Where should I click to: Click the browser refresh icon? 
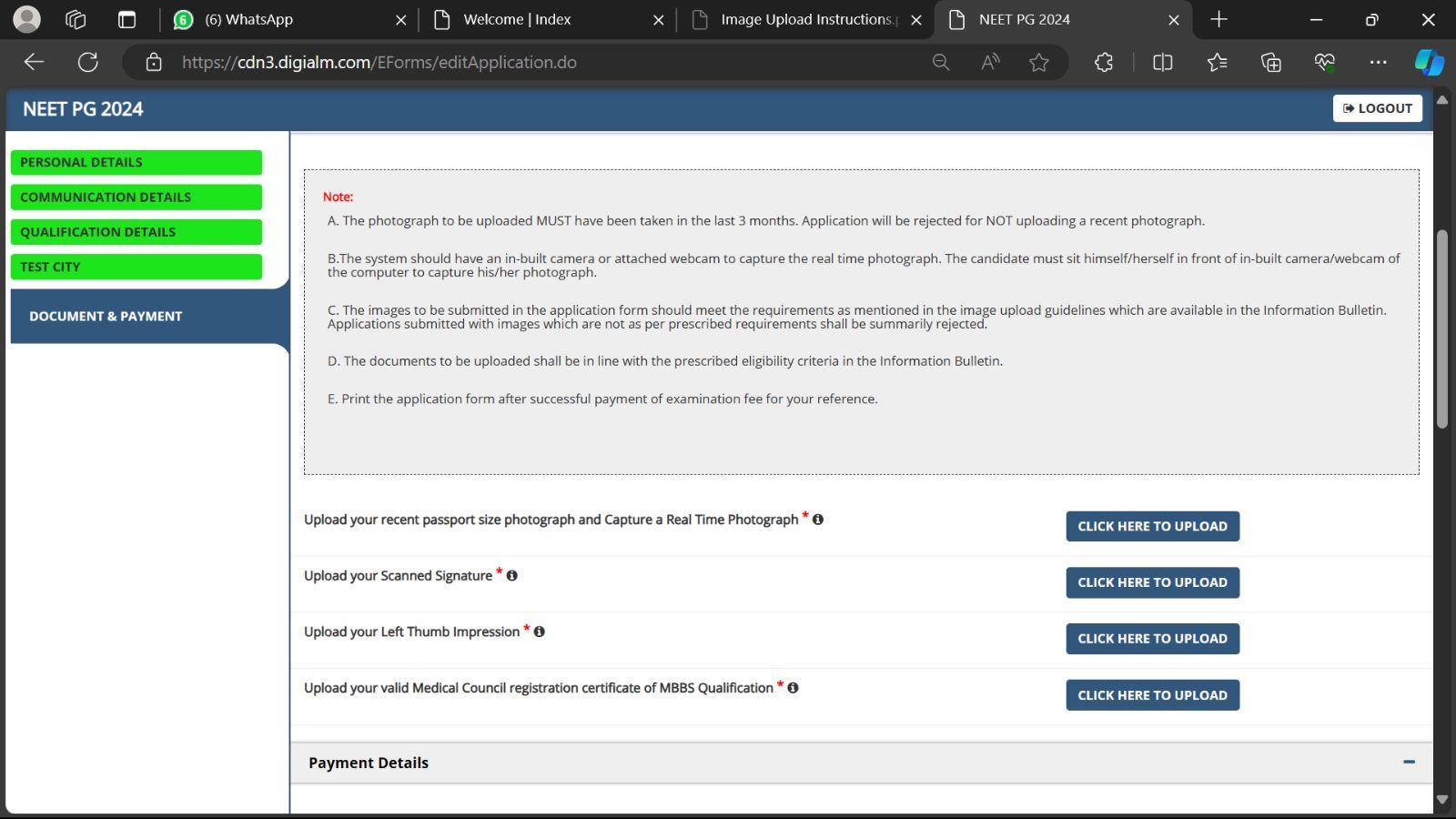click(88, 62)
